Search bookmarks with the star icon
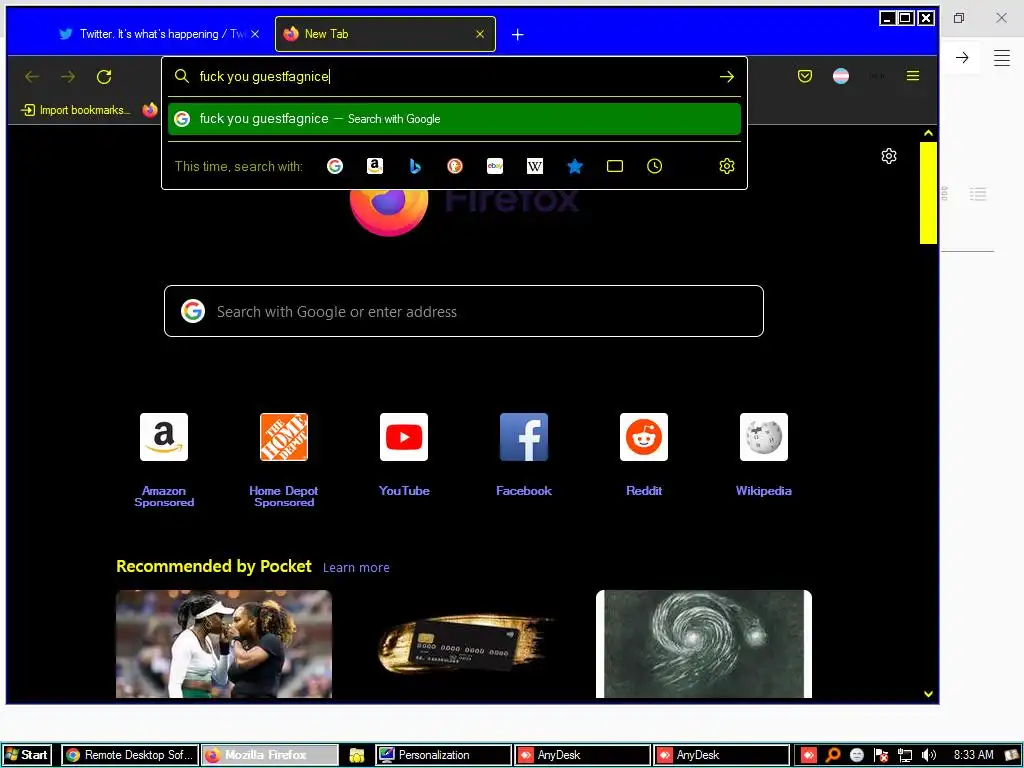 coord(575,167)
